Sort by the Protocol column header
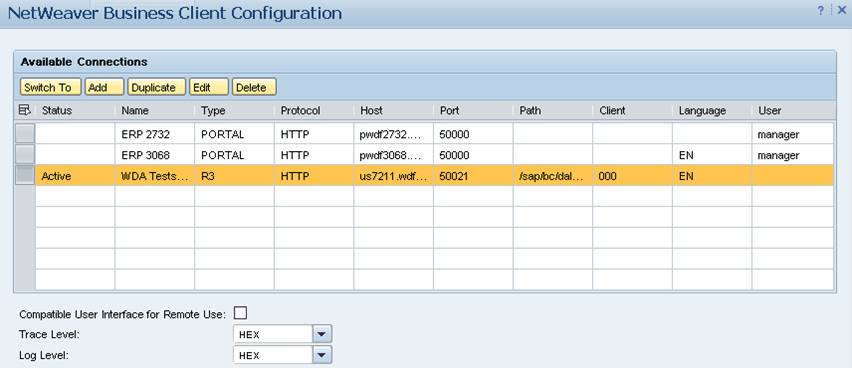852x368 pixels. [314, 111]
